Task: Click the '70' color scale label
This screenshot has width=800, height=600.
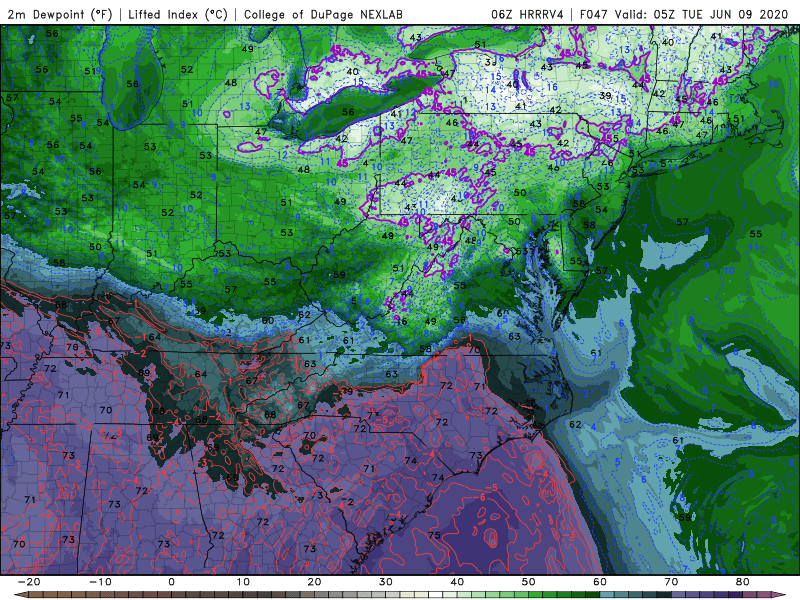Action: pos(671,582)
